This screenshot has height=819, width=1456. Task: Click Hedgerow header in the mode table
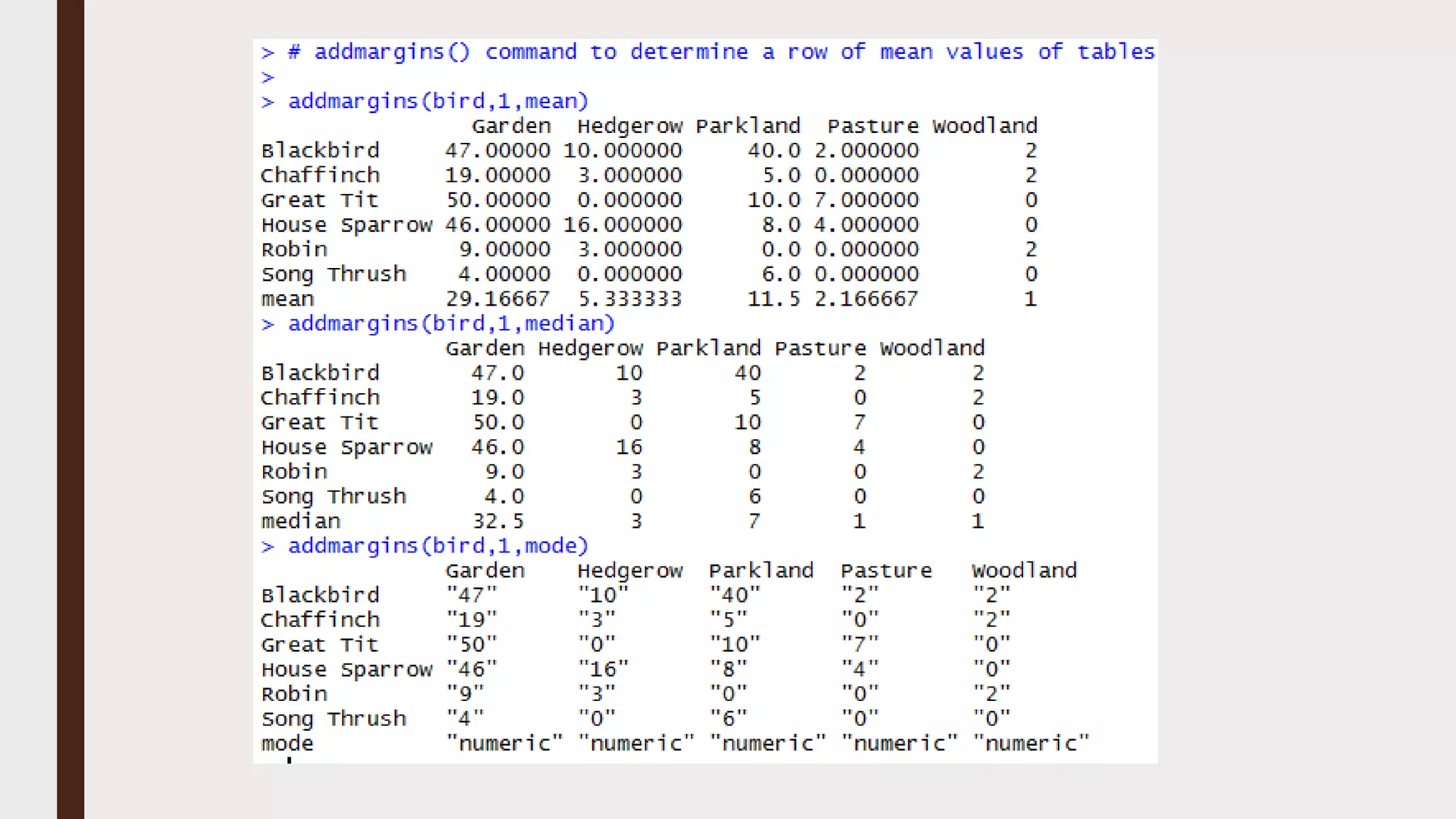[x=629, y=571]
